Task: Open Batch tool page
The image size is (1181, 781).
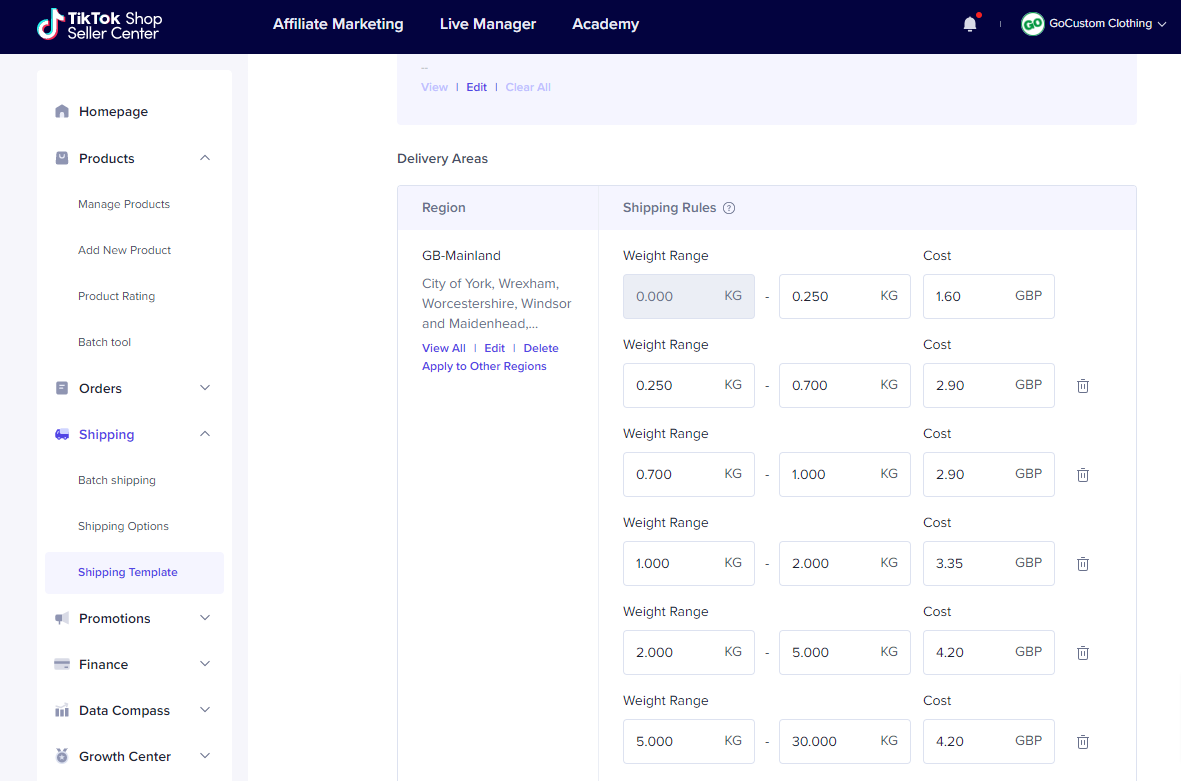Action: click(105, 342)
